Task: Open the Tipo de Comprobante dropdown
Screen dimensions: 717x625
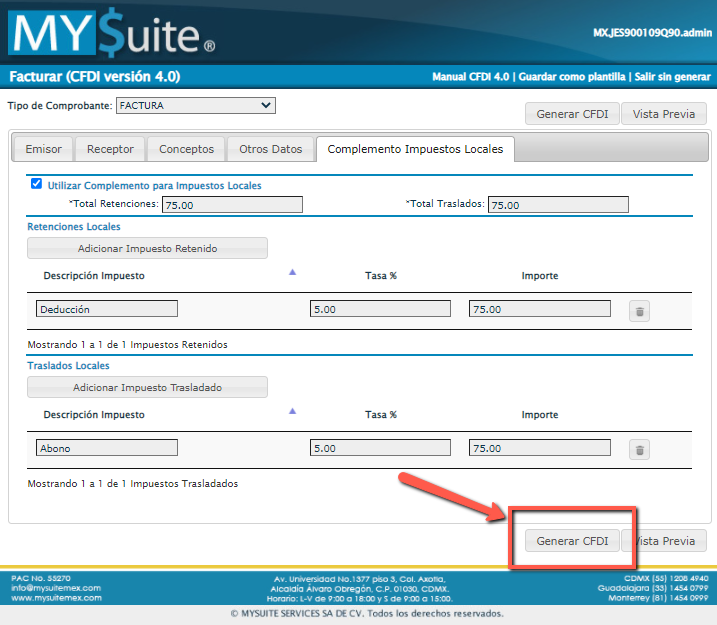Action: point(195,105)
